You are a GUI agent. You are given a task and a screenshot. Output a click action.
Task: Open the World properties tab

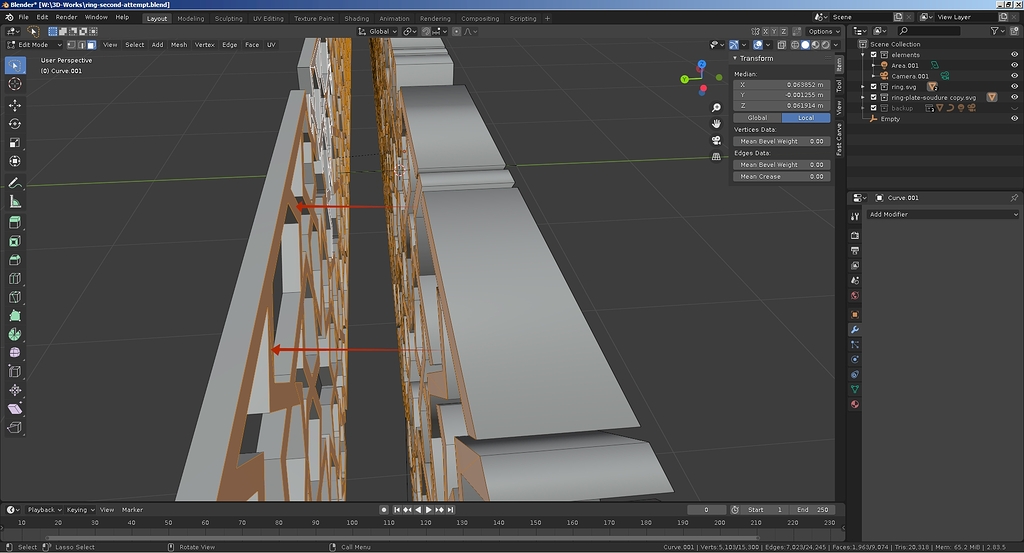[x=855, y=295]
